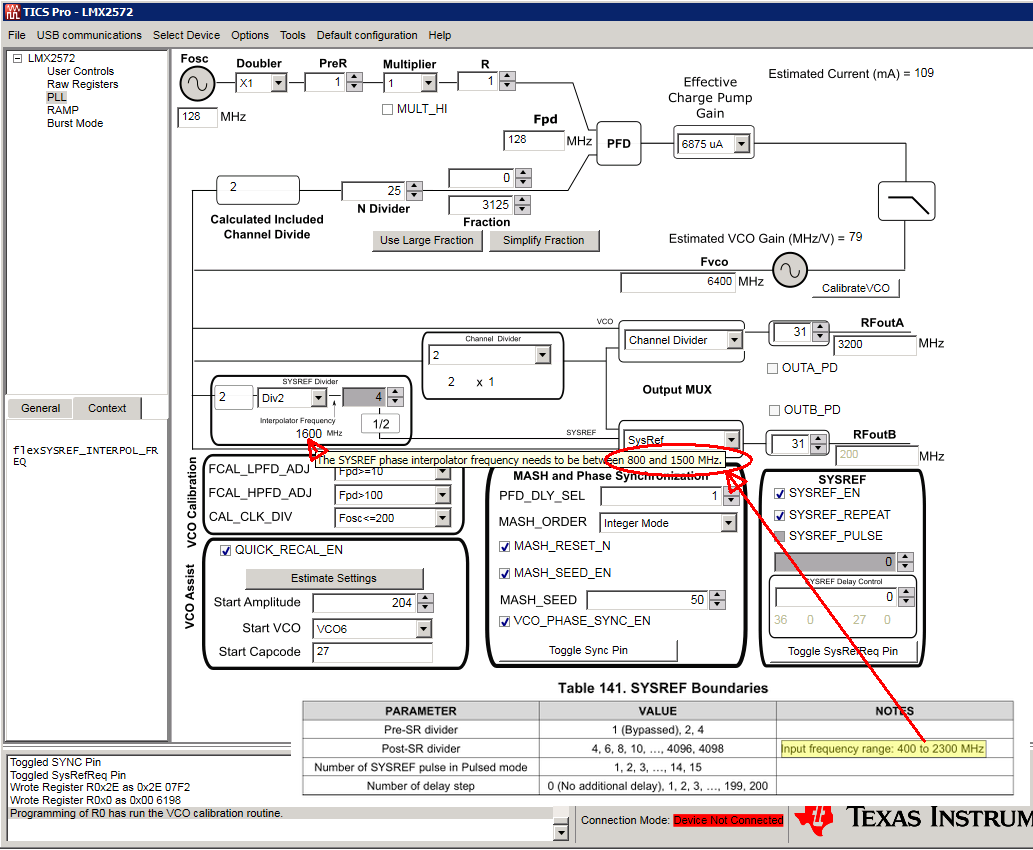Screen dimensions: 1033x850
Task: Click the loop filter block icon
Action: coord(907,201)
